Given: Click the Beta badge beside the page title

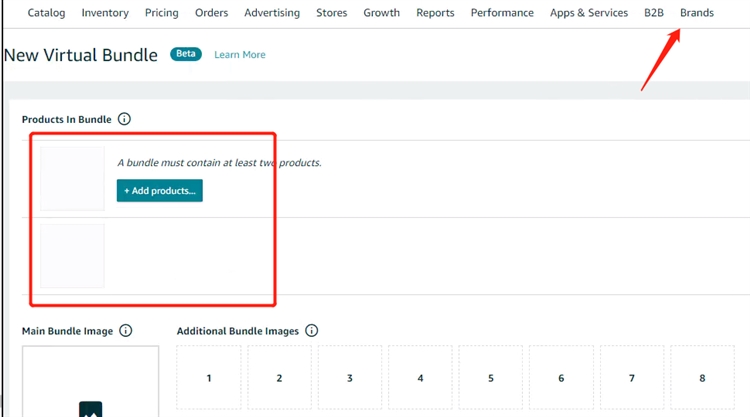Looking at the screenshot, I should pyautogui.click(x=185, y=54).
